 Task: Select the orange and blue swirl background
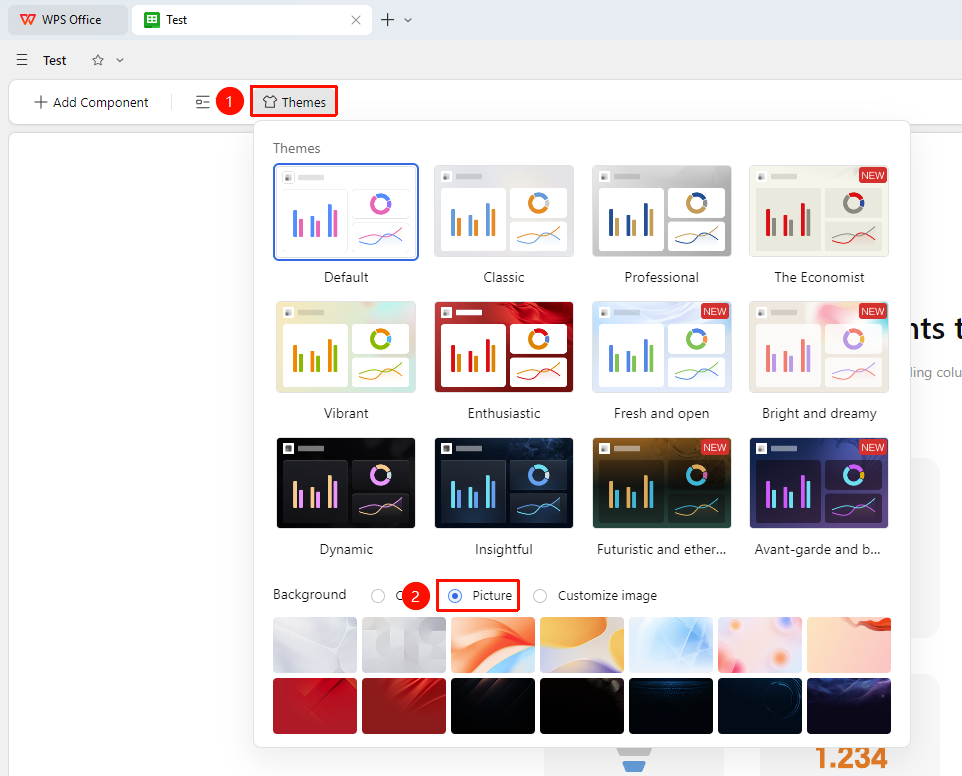tap(493, 645)
